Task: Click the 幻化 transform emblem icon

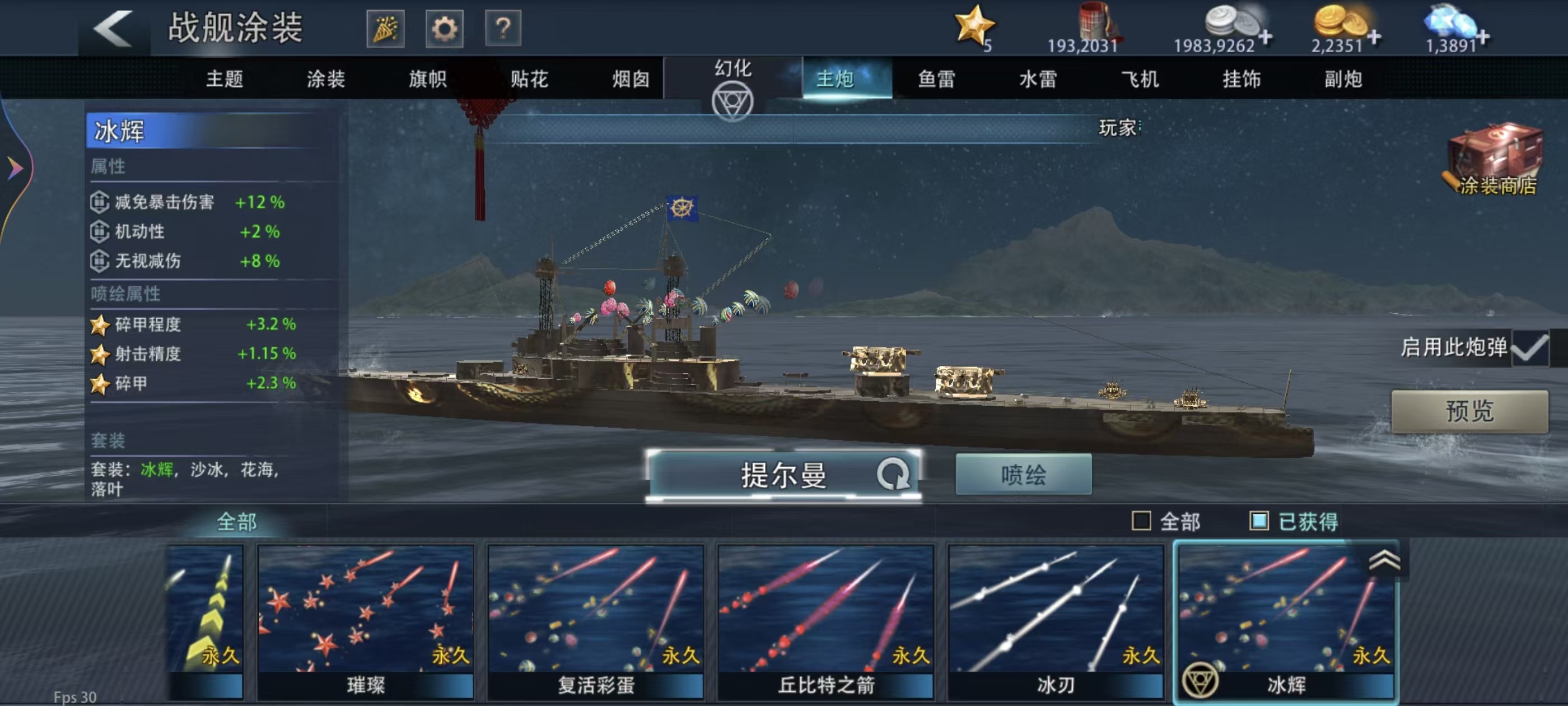Action: pos(733,101)
